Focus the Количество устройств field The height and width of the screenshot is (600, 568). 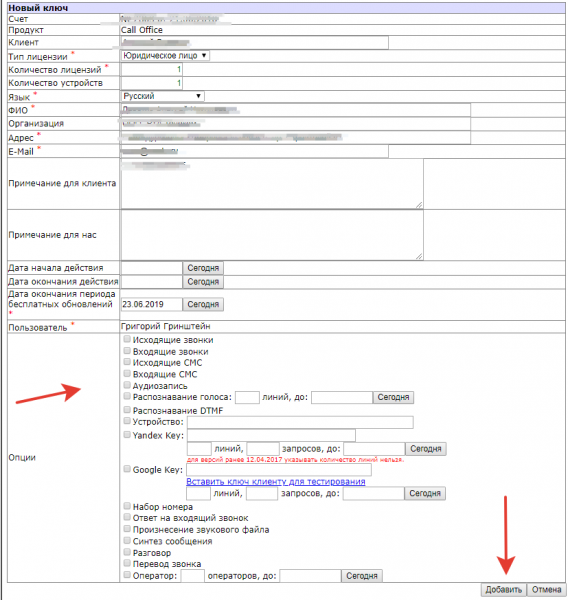tap(152, 83)
